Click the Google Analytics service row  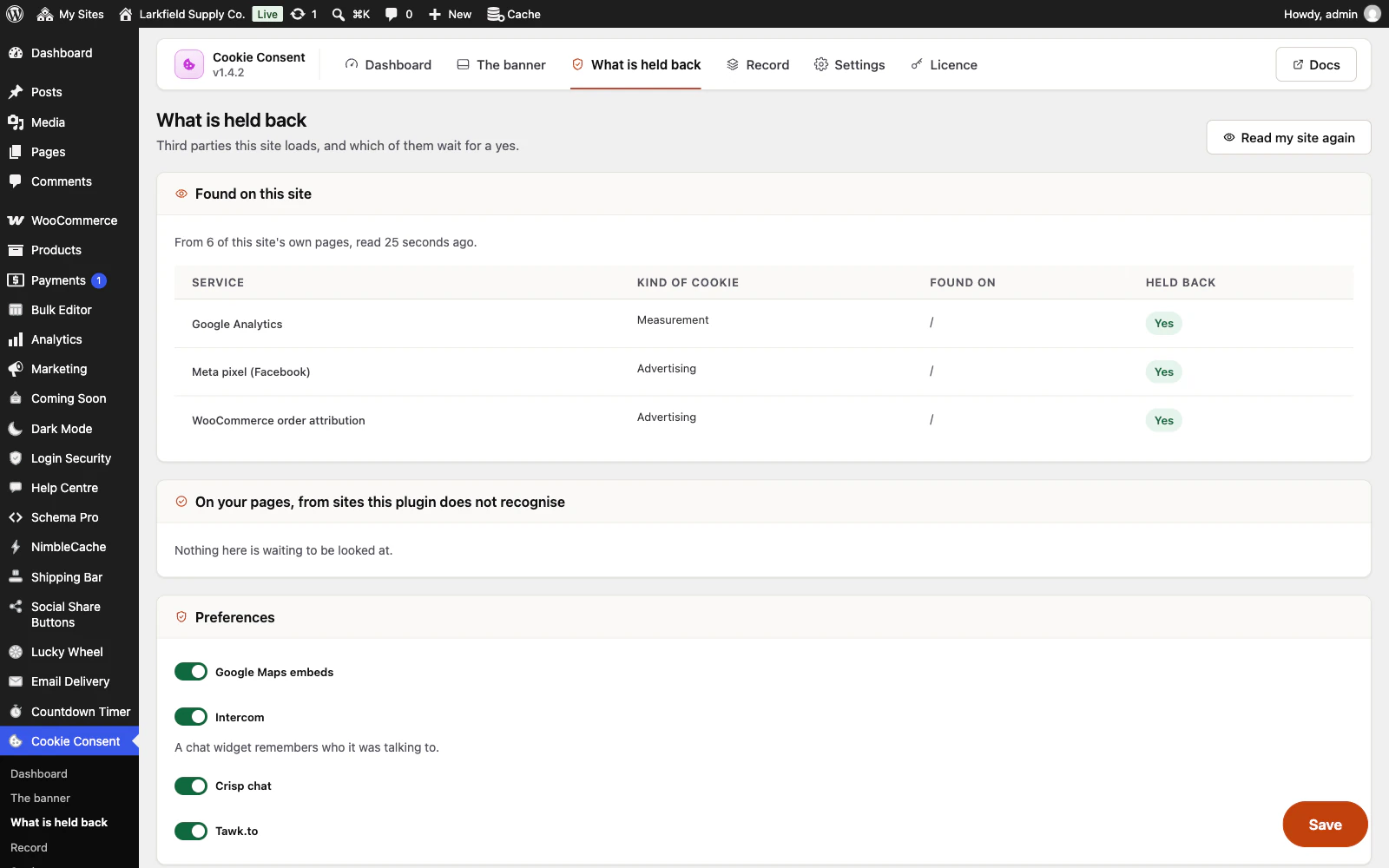pyautogui.click(x=764, y=324)
